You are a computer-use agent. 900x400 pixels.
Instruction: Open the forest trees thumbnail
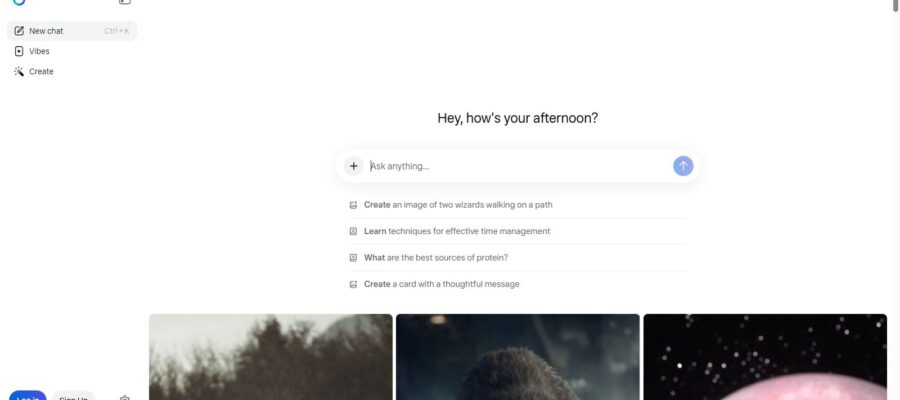tap(271, 357)
